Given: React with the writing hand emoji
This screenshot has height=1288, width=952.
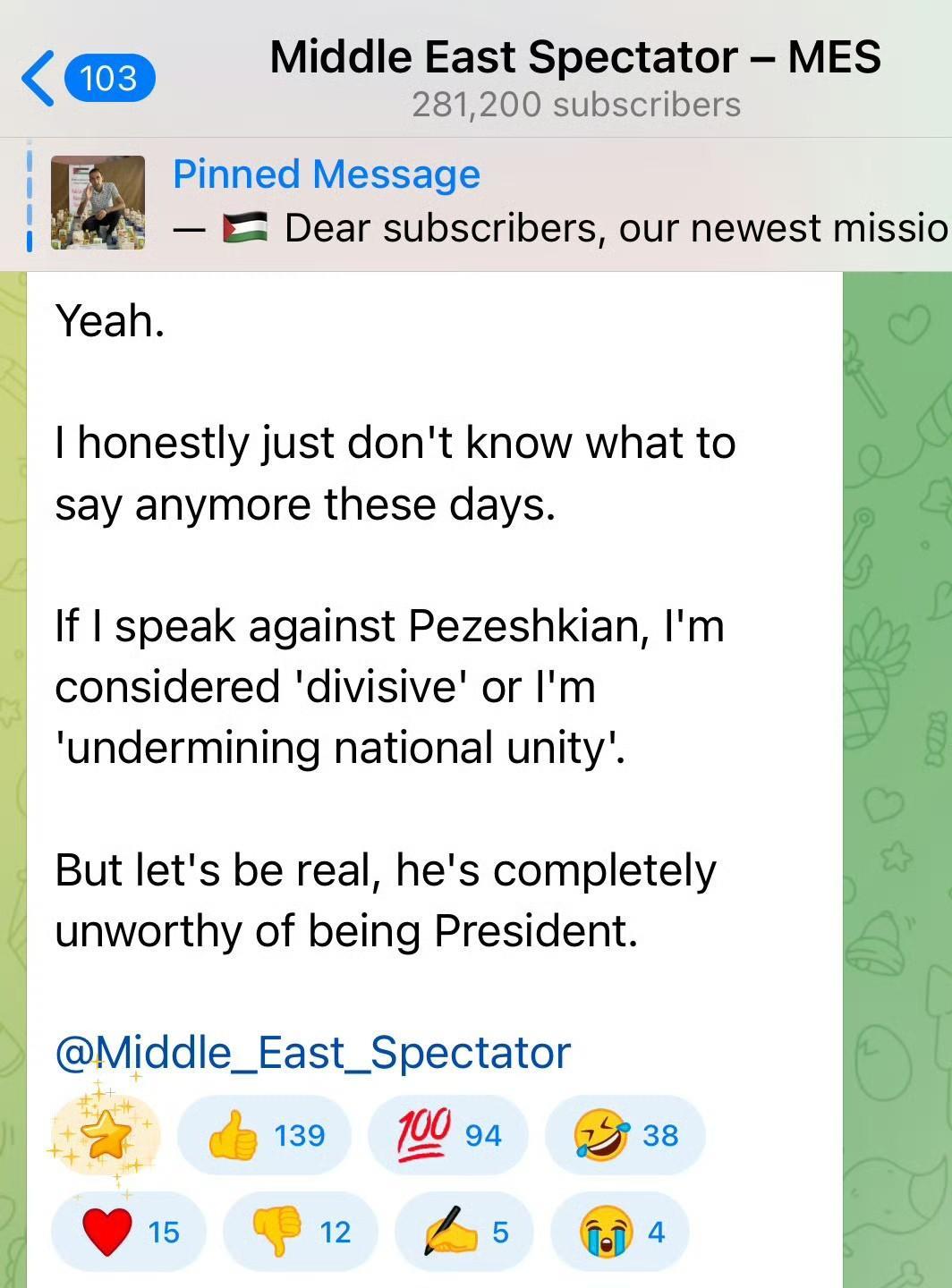Looking at the screenshot, I should tap(464, 1232).
